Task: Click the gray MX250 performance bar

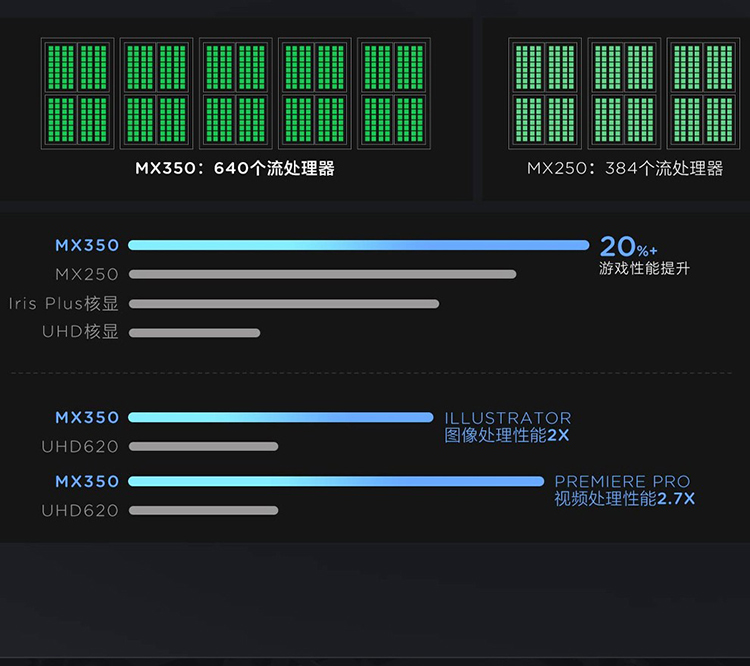Action: [x=322, y=274]
